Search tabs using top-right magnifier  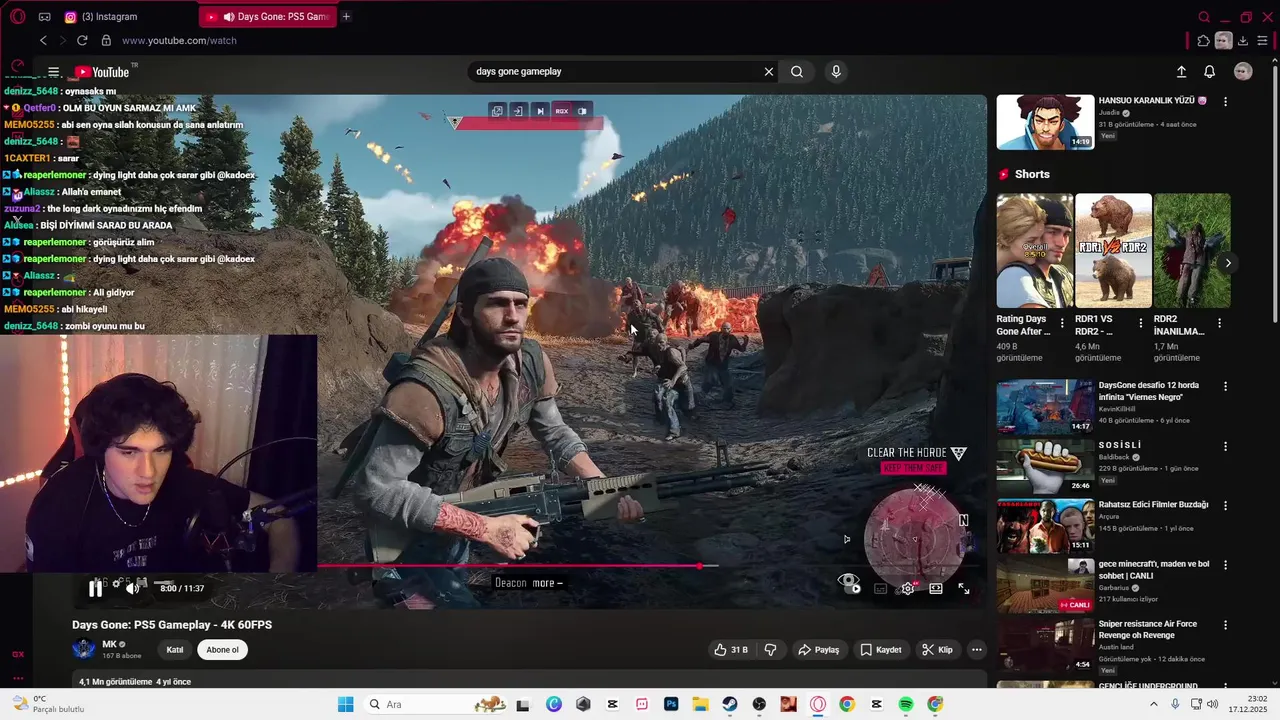(1204, 17)
